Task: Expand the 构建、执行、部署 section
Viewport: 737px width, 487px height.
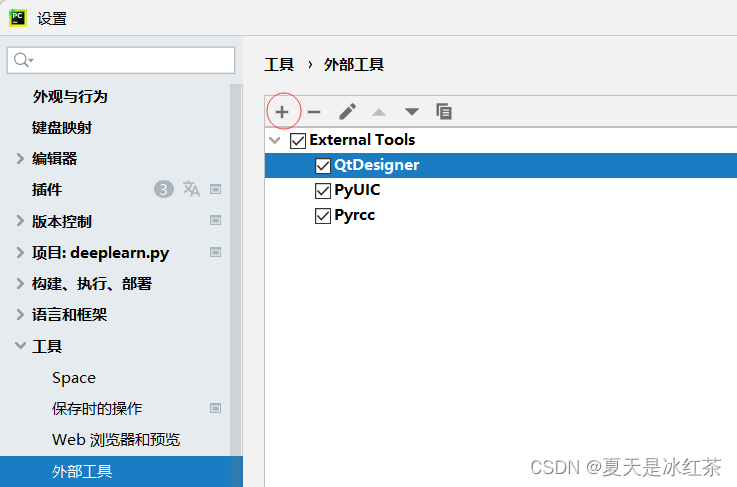Action: click(x=20, y=283)
